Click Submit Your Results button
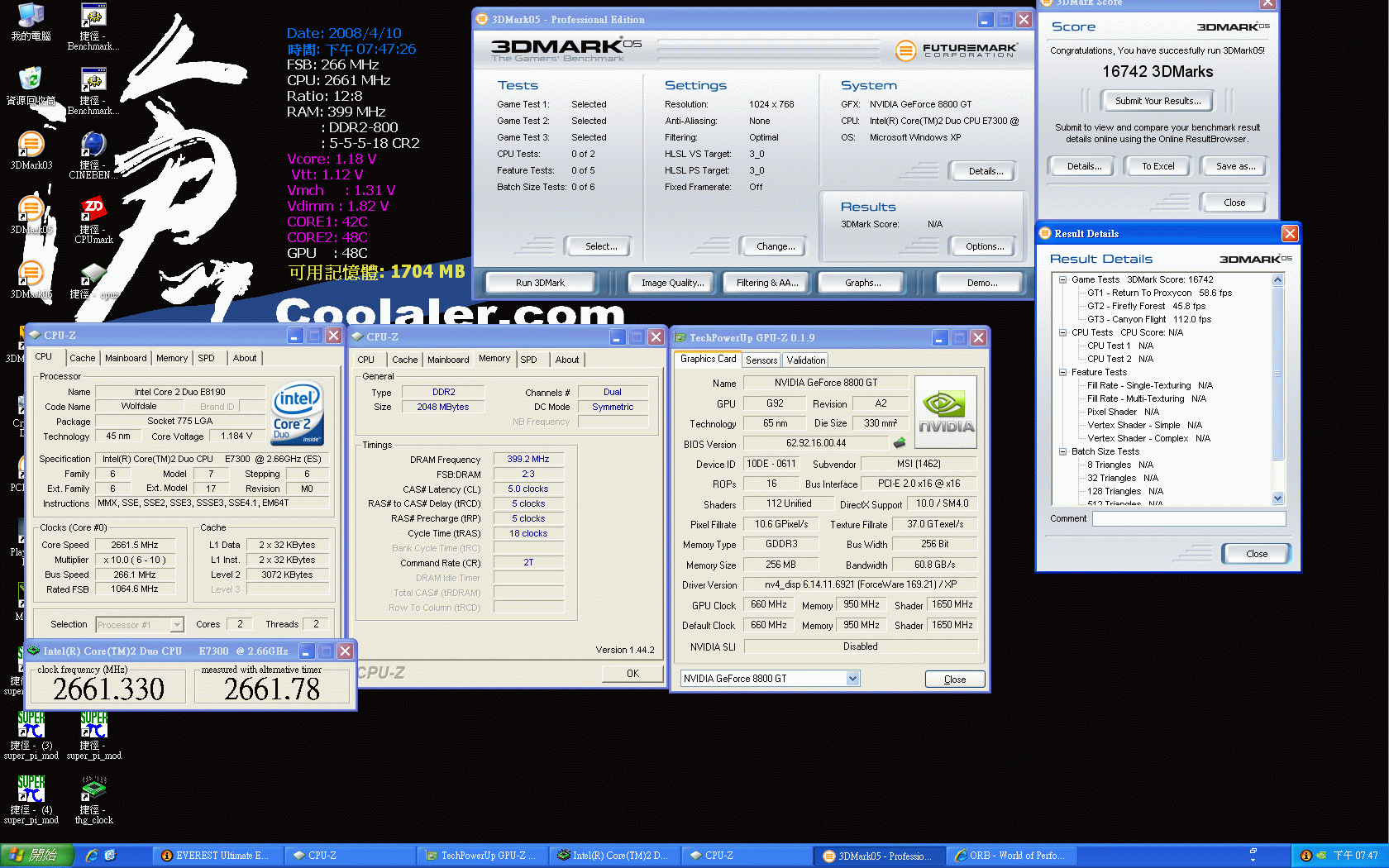 [x=1157, y=101]
